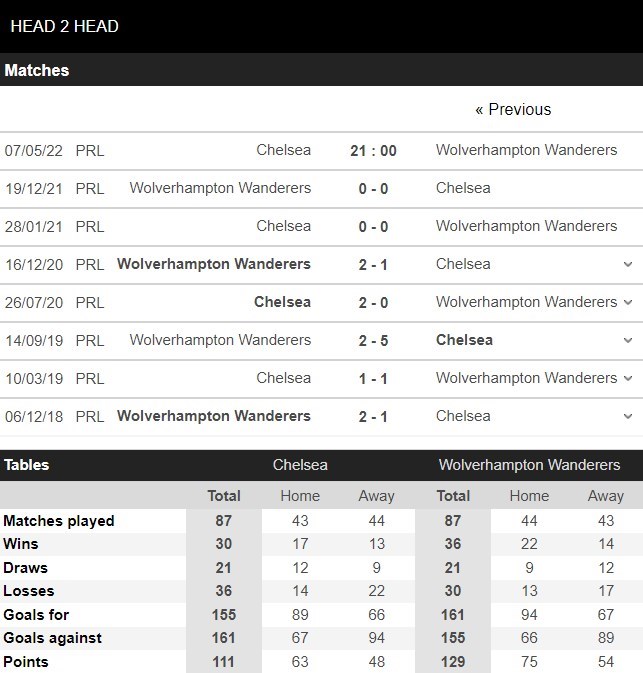The image size is (643, 673).
Task: Click the 2 - 0 score result
Action: 373,303
